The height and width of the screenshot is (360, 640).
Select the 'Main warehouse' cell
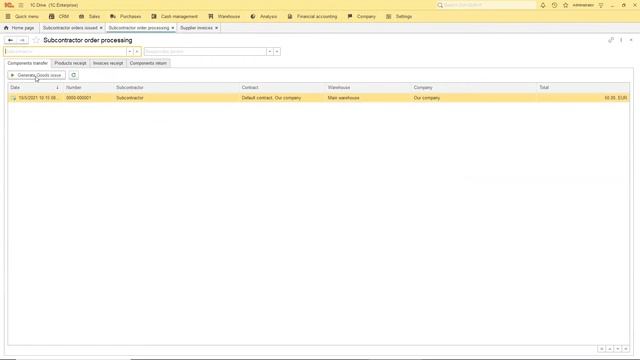[368, 98]
